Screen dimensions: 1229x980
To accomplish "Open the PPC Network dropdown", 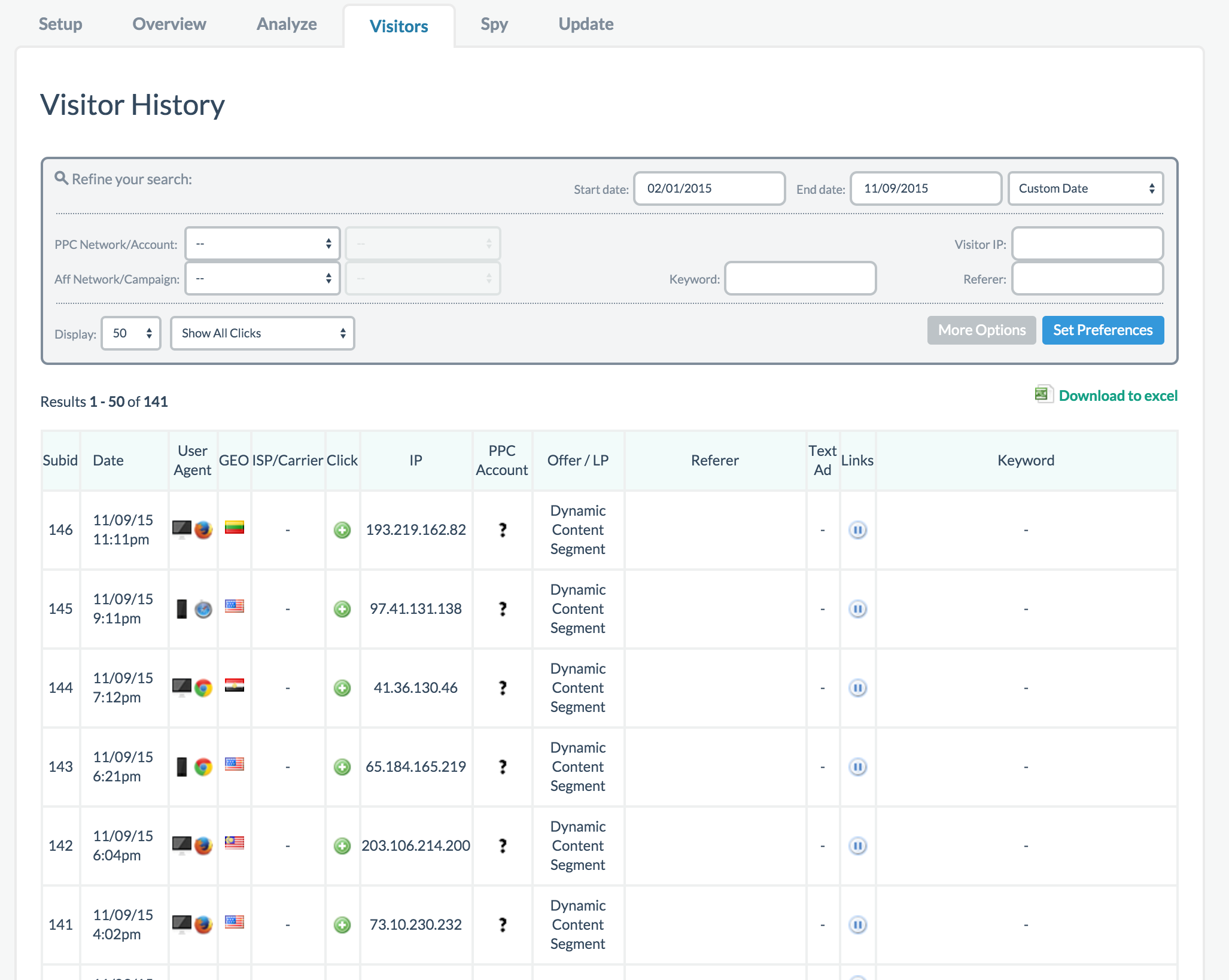I will click(x=263, y=244).
